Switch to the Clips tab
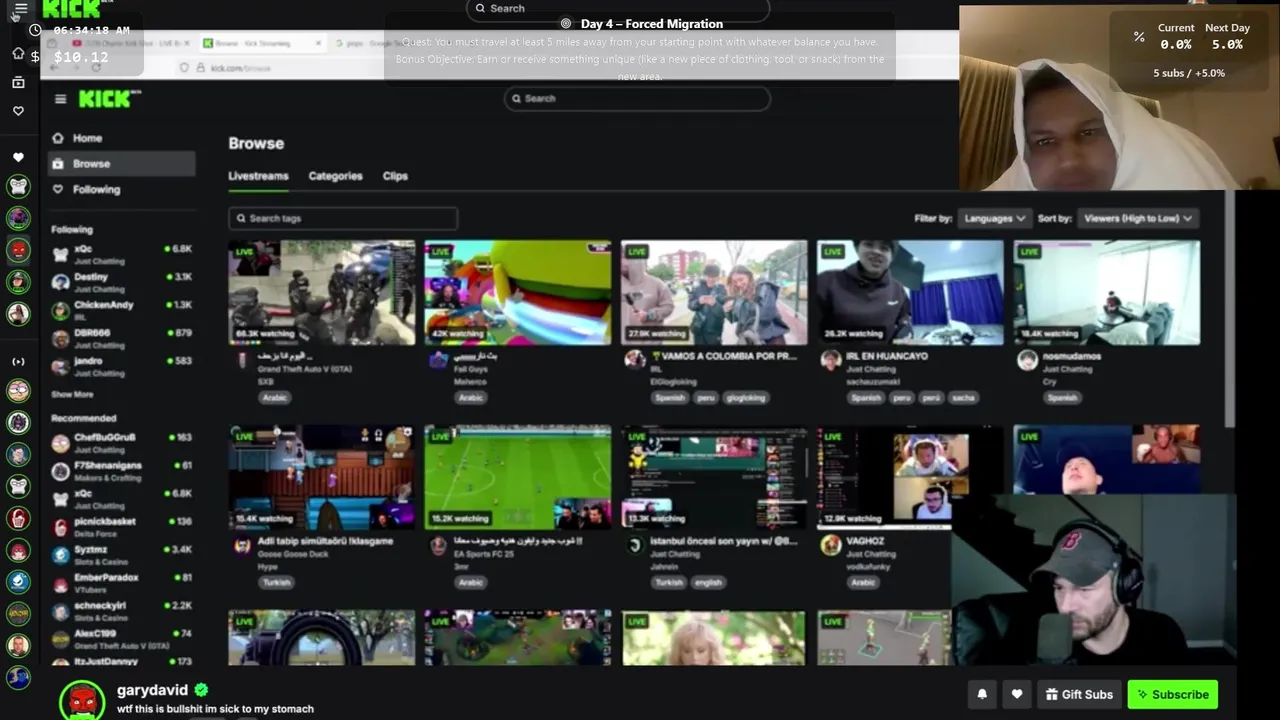This screenshot has width=1280, height=720. click(395, 176)
